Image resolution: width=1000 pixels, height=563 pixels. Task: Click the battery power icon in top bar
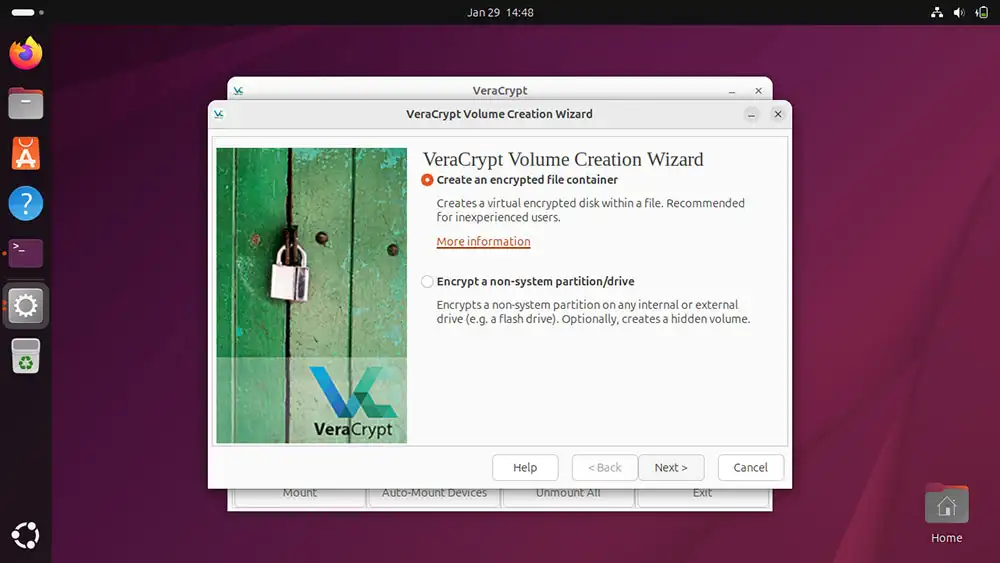(x=982, y=13)
